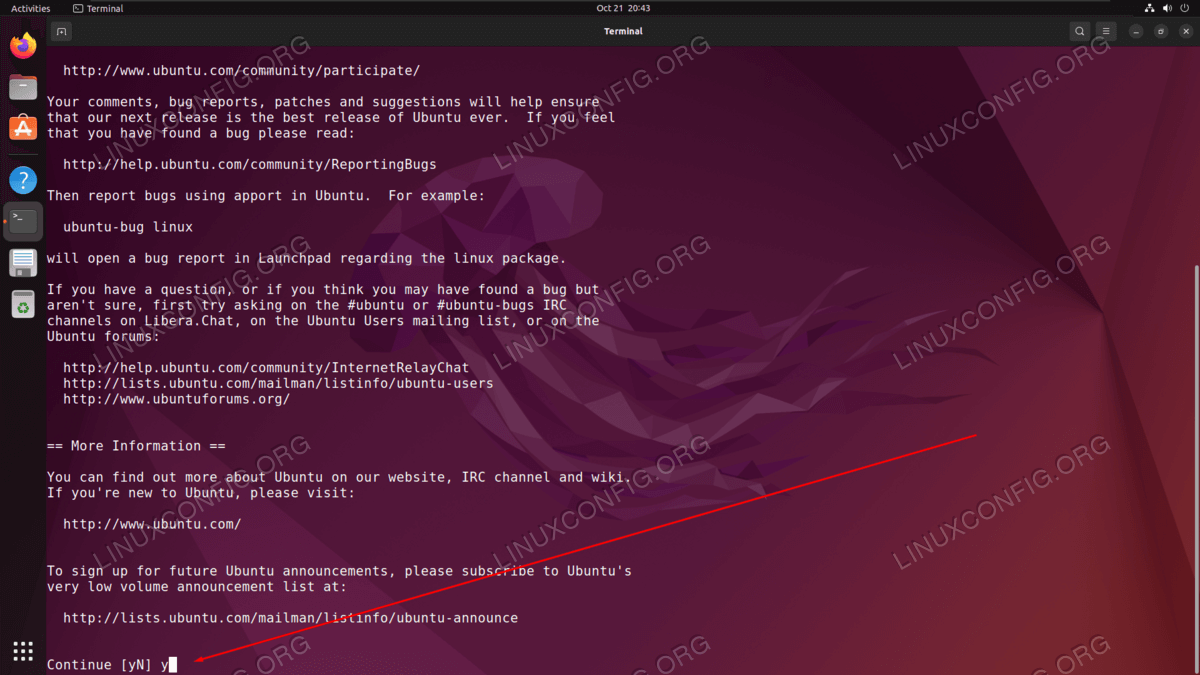Select the Terminal dock icon

[23, 221]
